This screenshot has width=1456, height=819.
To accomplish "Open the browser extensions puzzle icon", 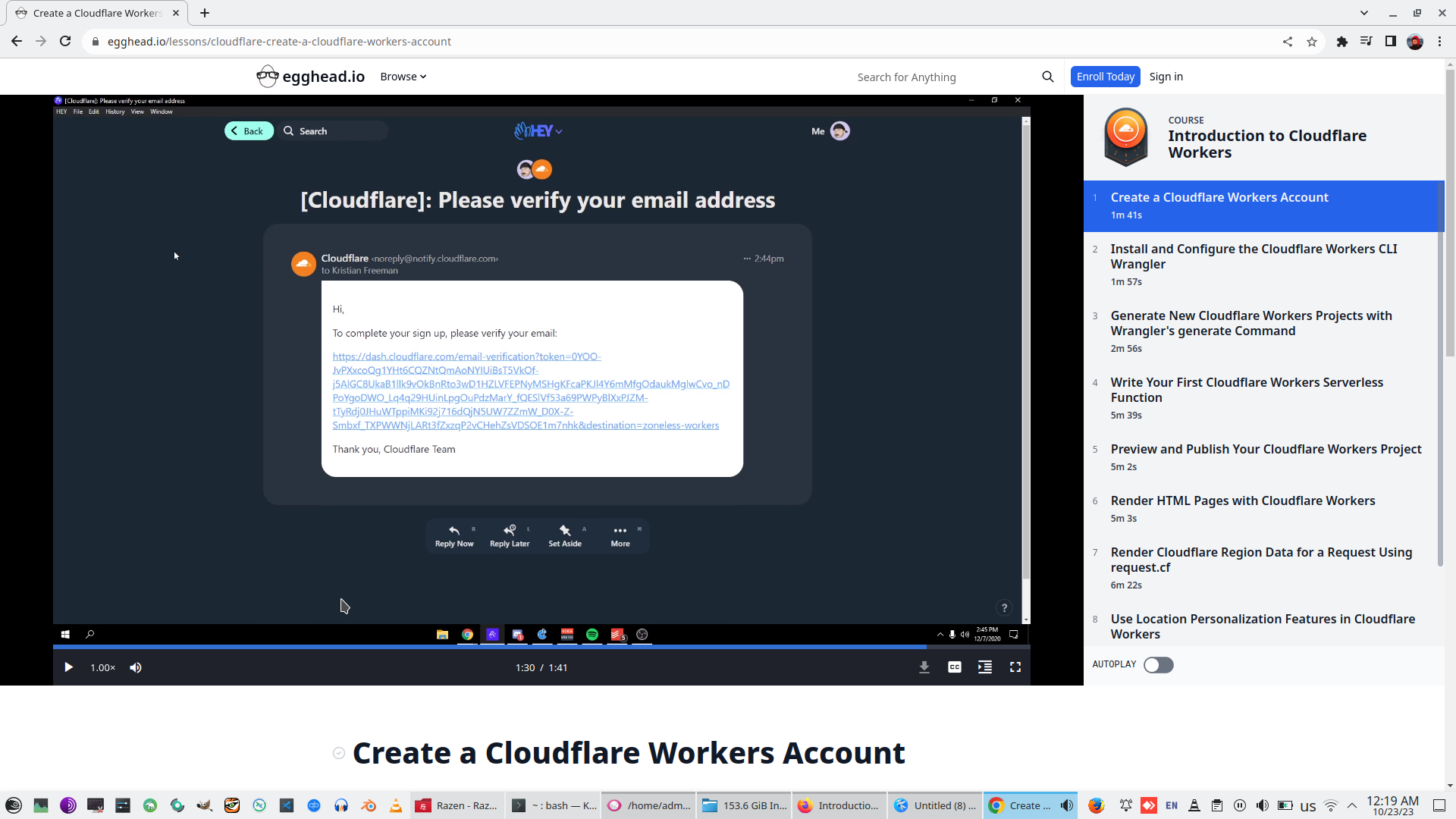I will (x=1341, y=42).
